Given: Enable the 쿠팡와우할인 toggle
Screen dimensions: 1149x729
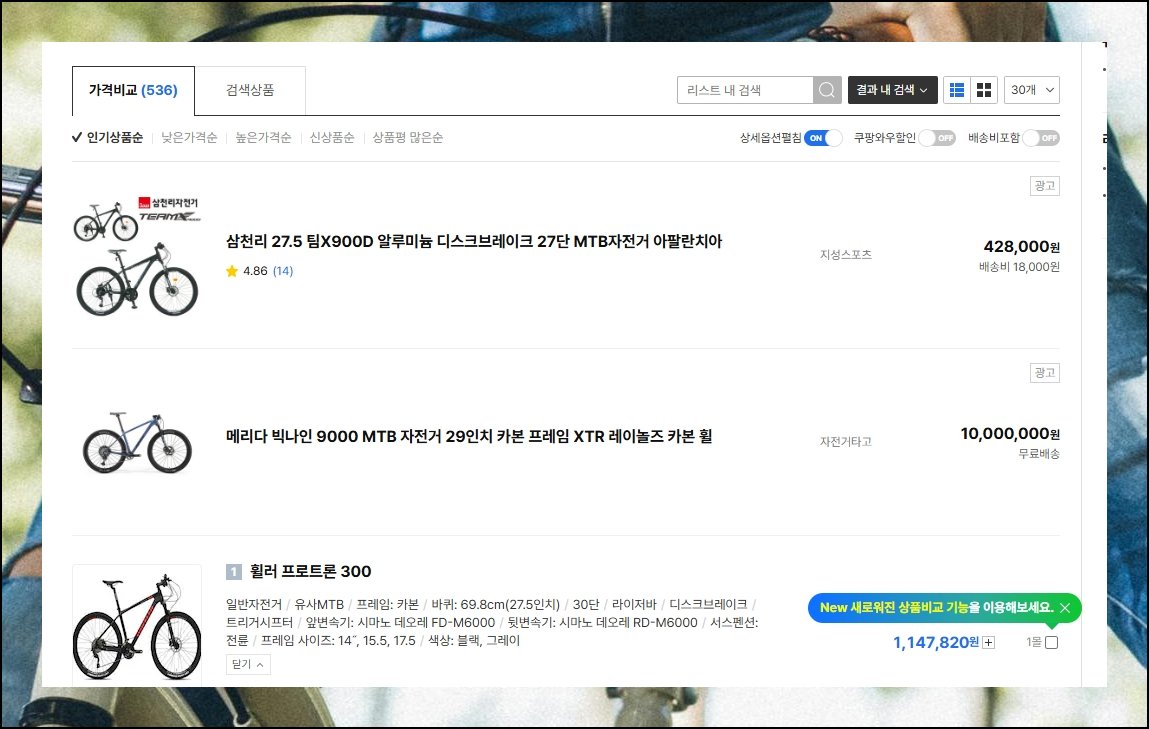Looking at the screenshot, I should point(937,138).
